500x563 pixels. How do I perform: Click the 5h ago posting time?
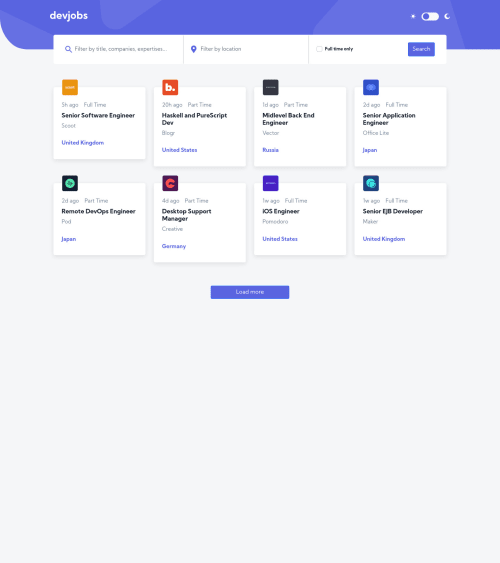tap(70, 105)
